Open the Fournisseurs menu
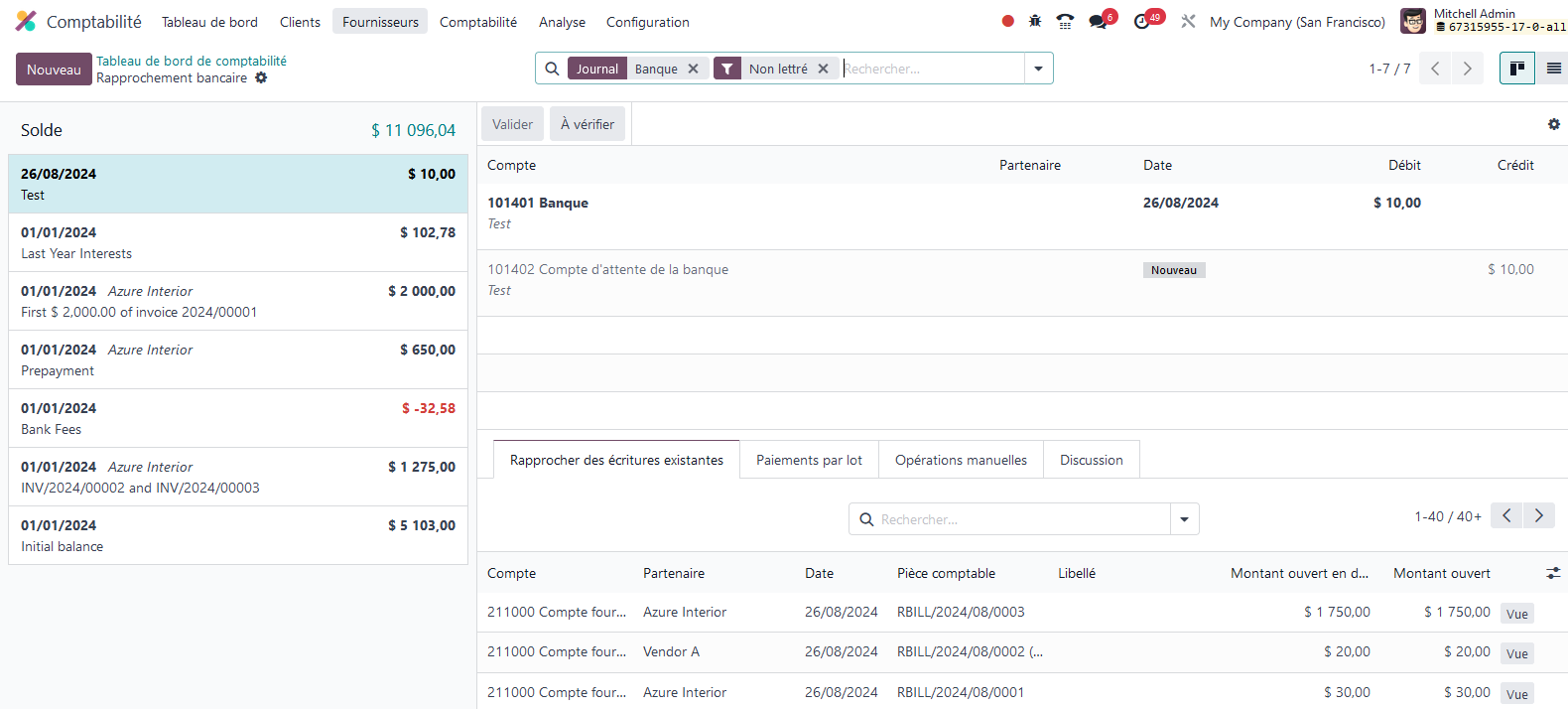Screen dimensions: 1568x709 coord(380,22)
